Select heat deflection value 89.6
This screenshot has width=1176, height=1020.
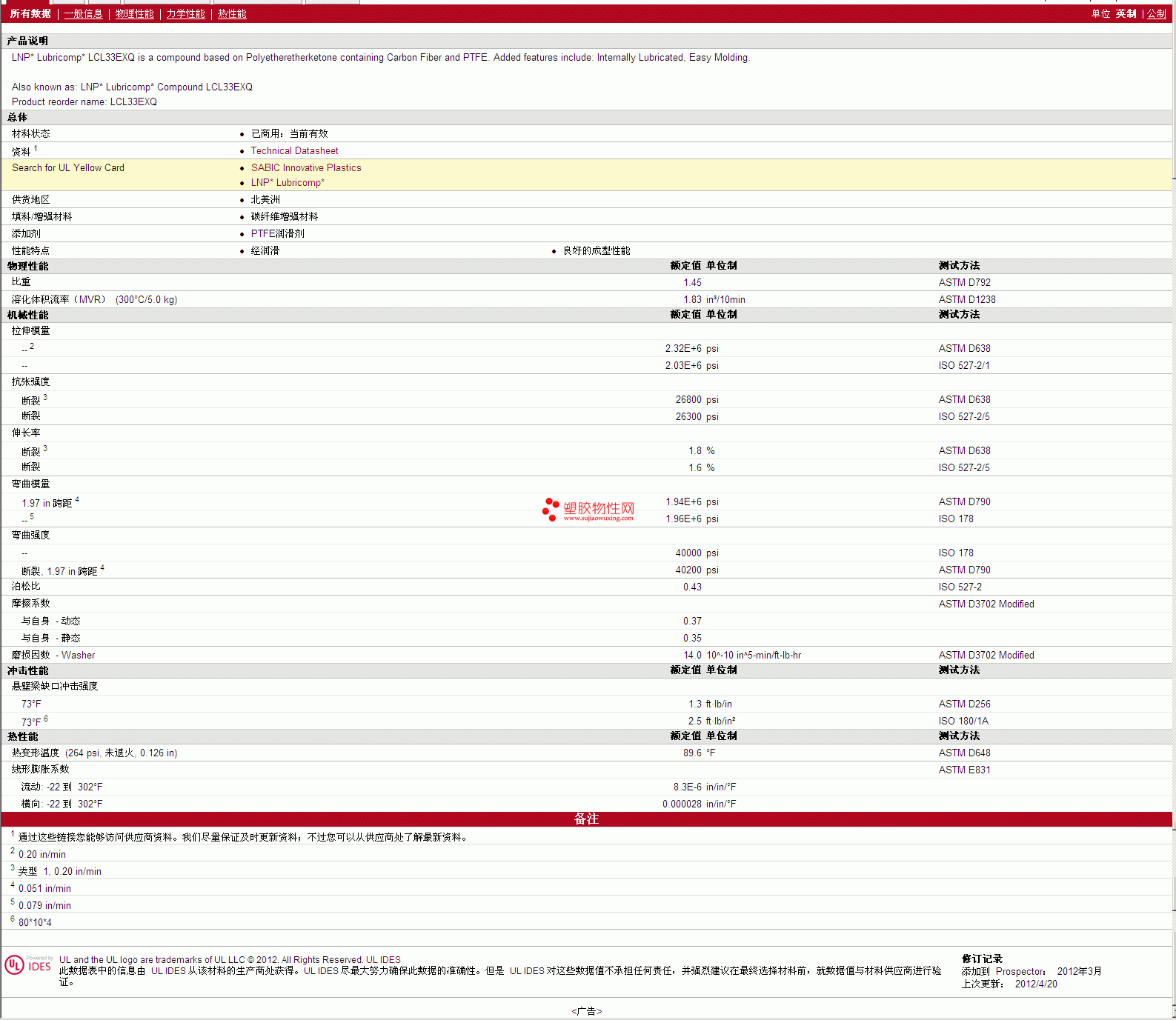tap(692, 753)
